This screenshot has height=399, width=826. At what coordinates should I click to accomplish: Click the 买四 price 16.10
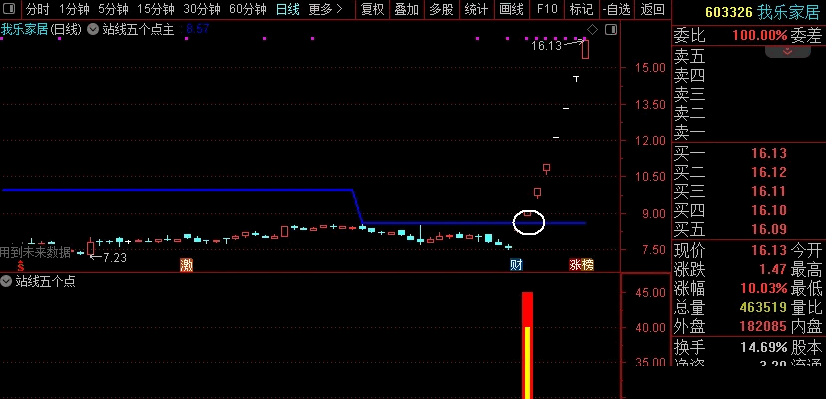pos(769,210)
